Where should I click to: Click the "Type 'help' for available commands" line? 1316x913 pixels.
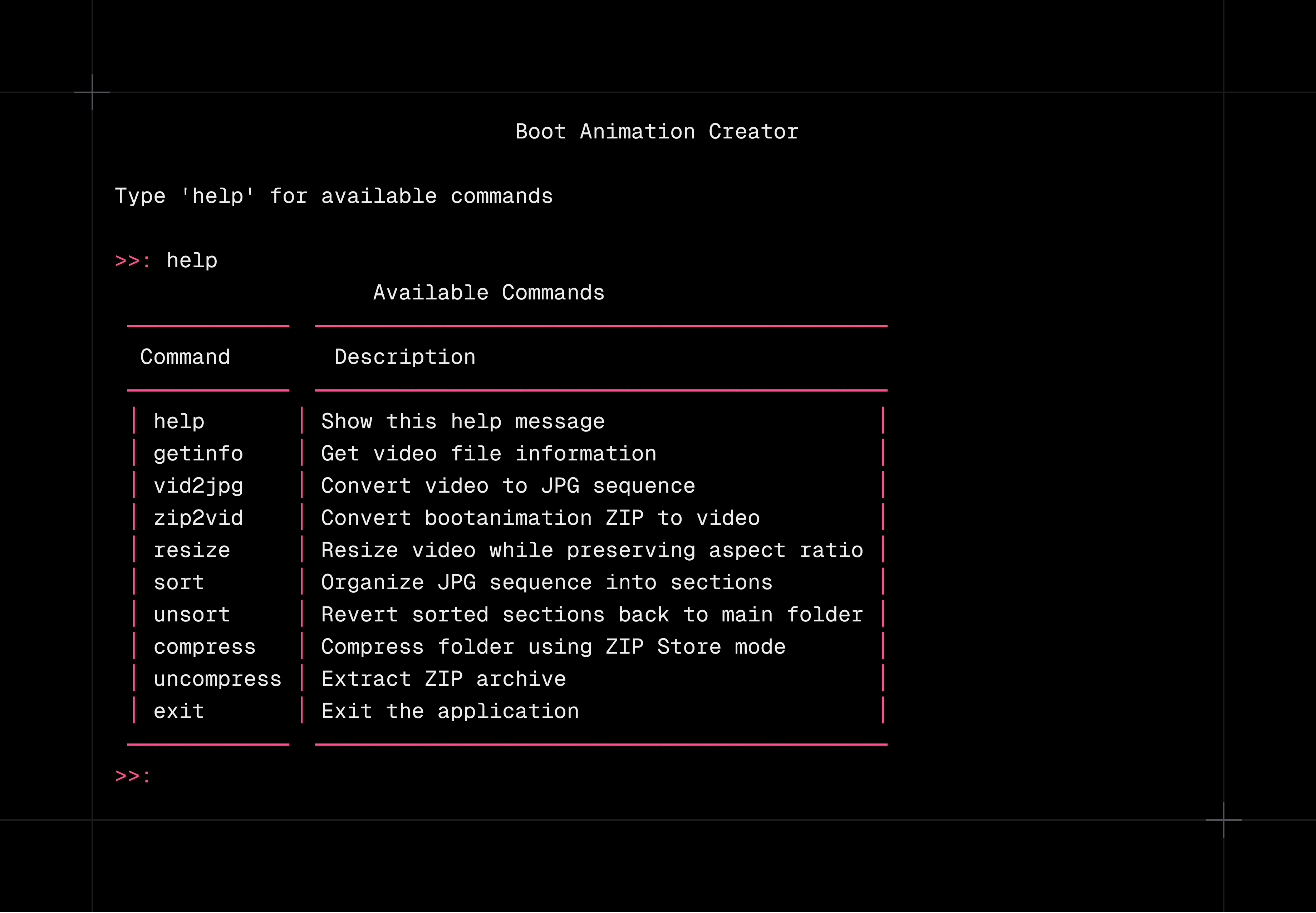pos(334,196)
